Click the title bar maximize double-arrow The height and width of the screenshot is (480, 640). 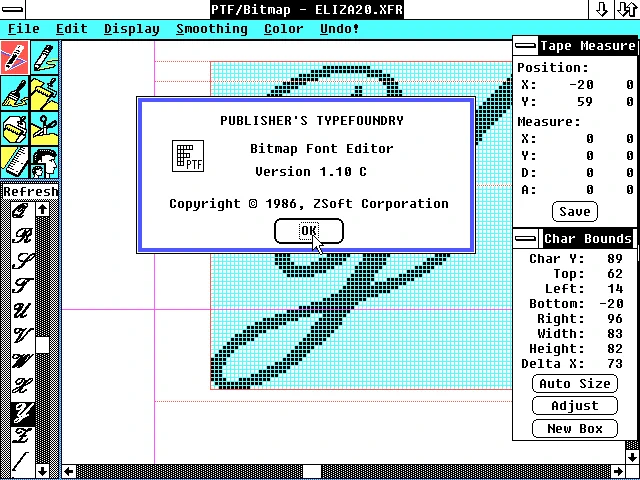627,9
